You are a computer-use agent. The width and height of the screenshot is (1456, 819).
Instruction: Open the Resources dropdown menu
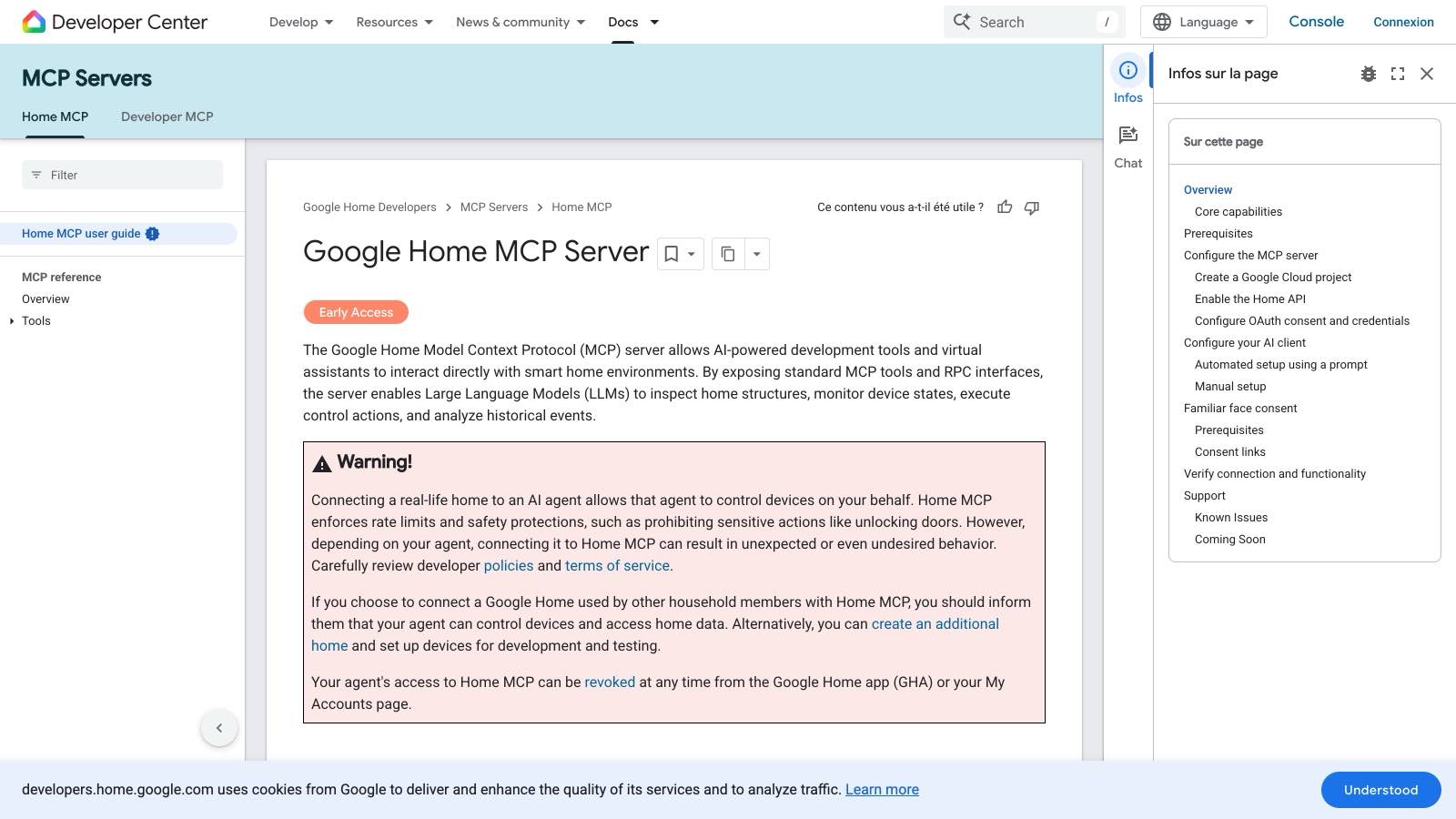[x=395, y=22]
